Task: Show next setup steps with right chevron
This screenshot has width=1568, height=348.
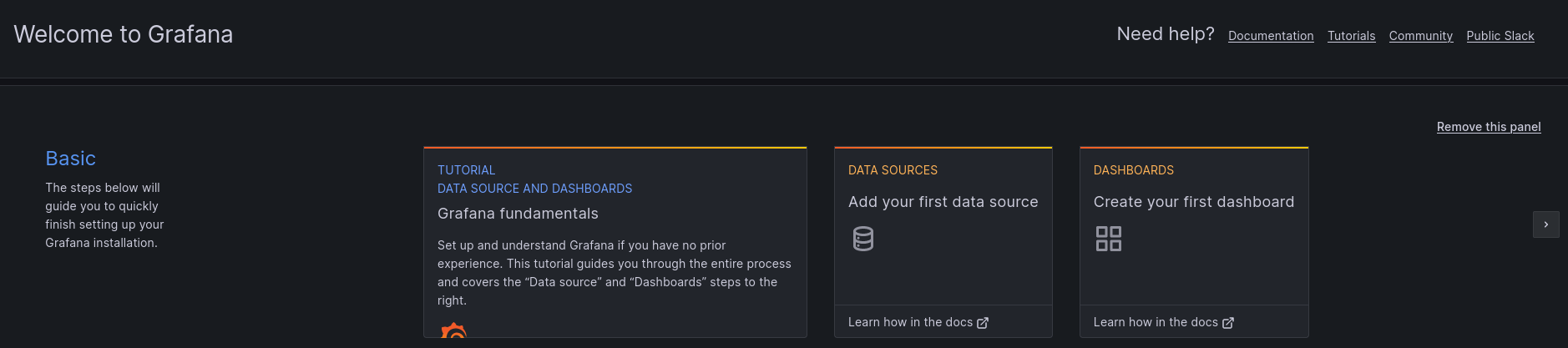Action: pyautogui.click(x=1545, y=224)
